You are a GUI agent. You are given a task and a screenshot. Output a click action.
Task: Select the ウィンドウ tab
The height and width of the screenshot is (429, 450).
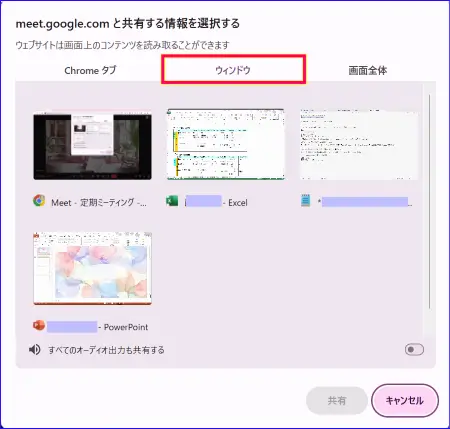tap(233, 70)
